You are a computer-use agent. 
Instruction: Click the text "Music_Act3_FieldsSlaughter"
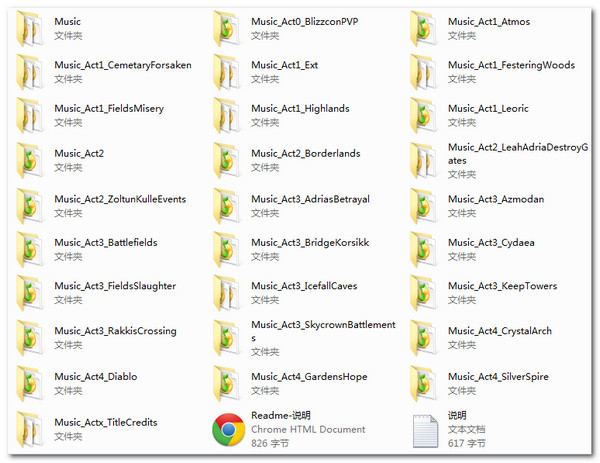pos(115,287)
